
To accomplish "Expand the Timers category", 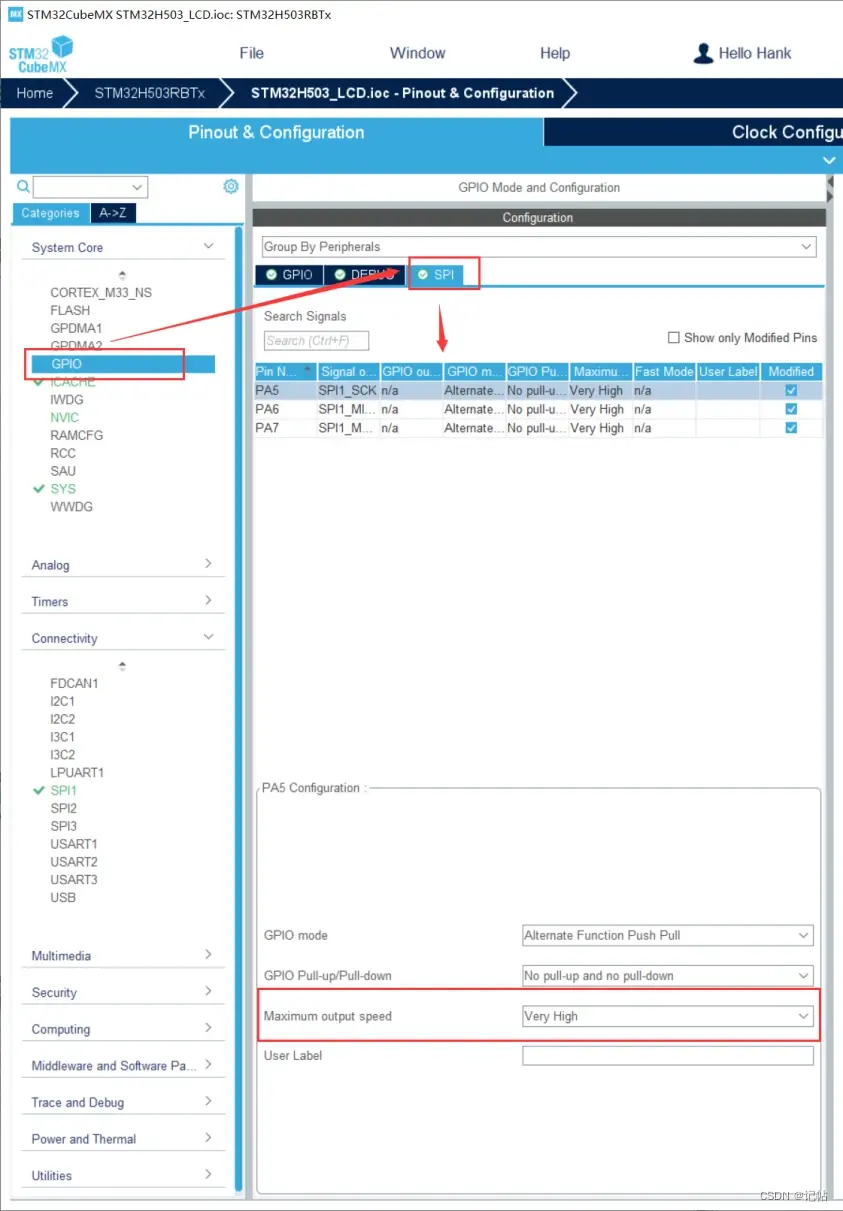I will tap(208, 600).
